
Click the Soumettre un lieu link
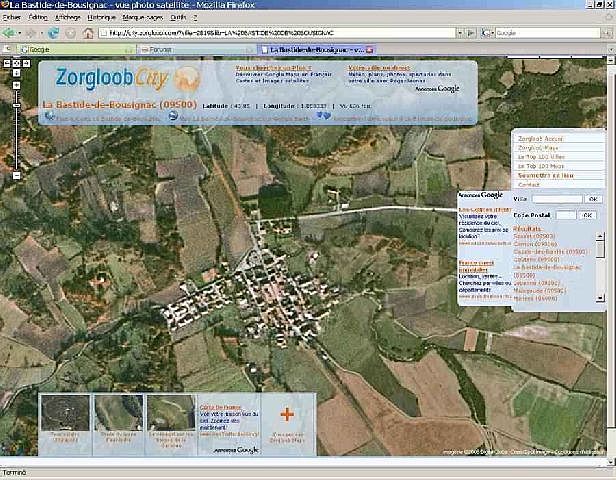546,175
